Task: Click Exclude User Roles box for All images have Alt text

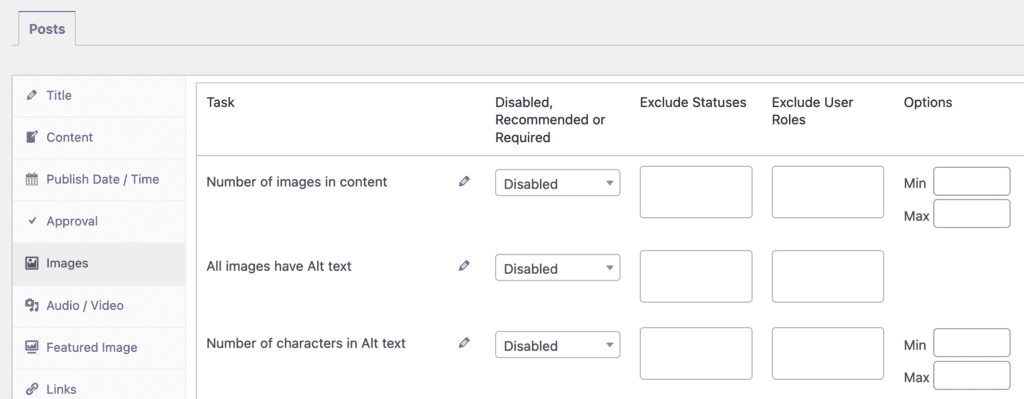Action: pyautogui.click(x=828, y=276)
